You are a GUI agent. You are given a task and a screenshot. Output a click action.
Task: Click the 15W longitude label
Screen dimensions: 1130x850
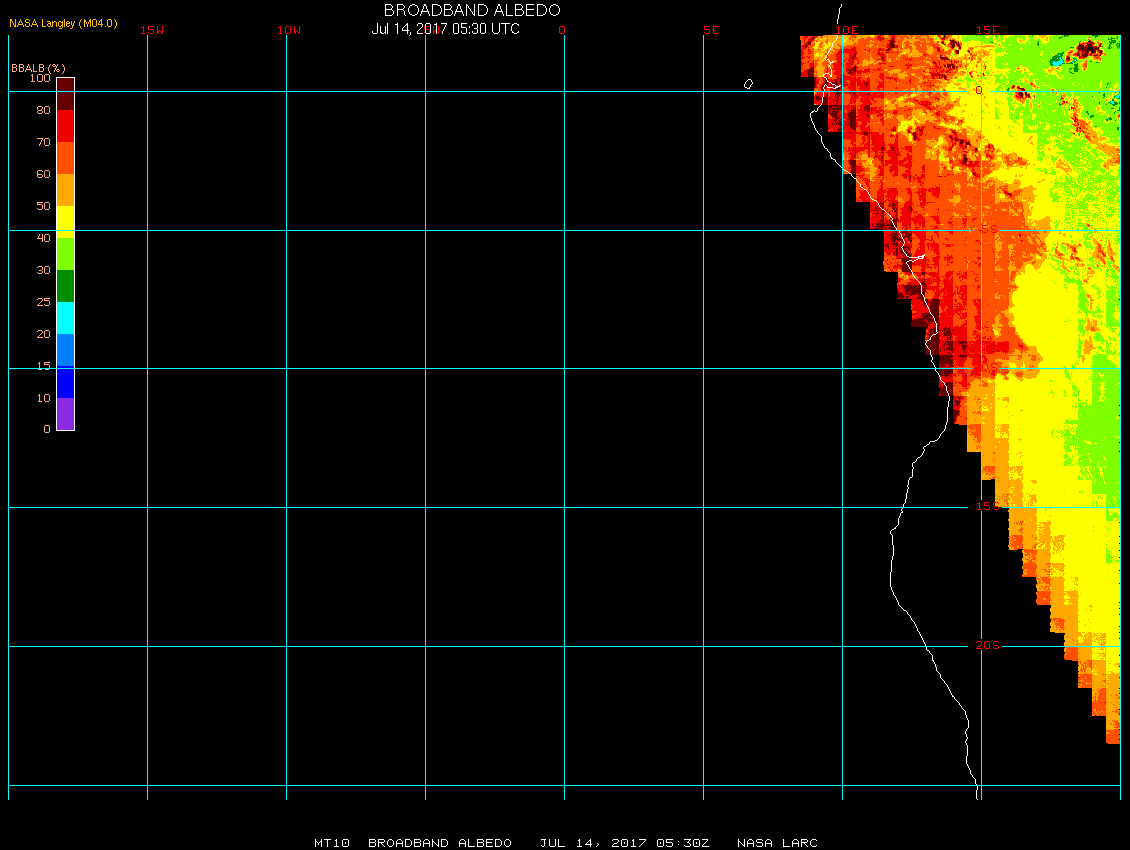tap(152, 30)
